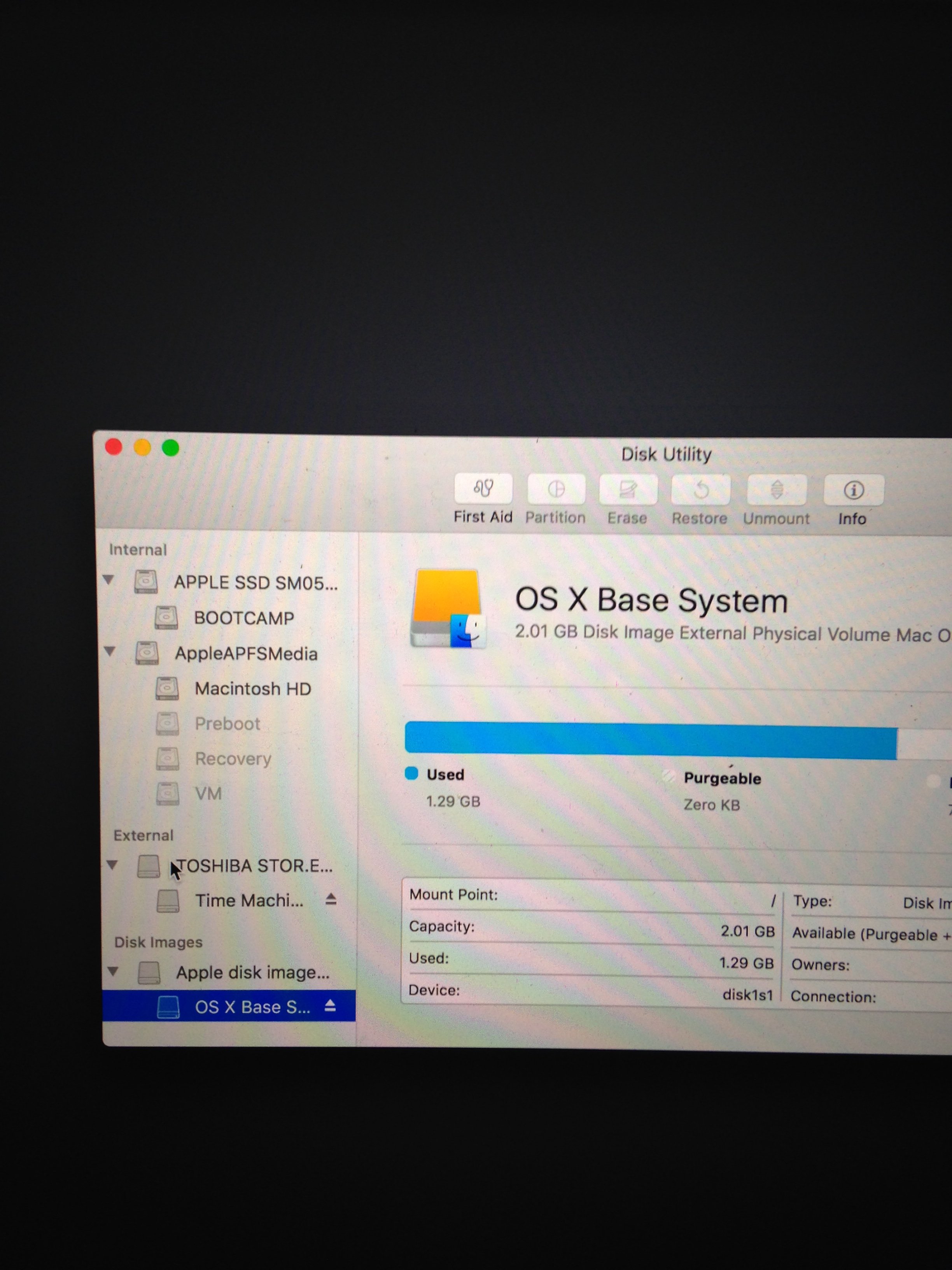Click the 2.01 GB capacity value

[x=748, y=931]
